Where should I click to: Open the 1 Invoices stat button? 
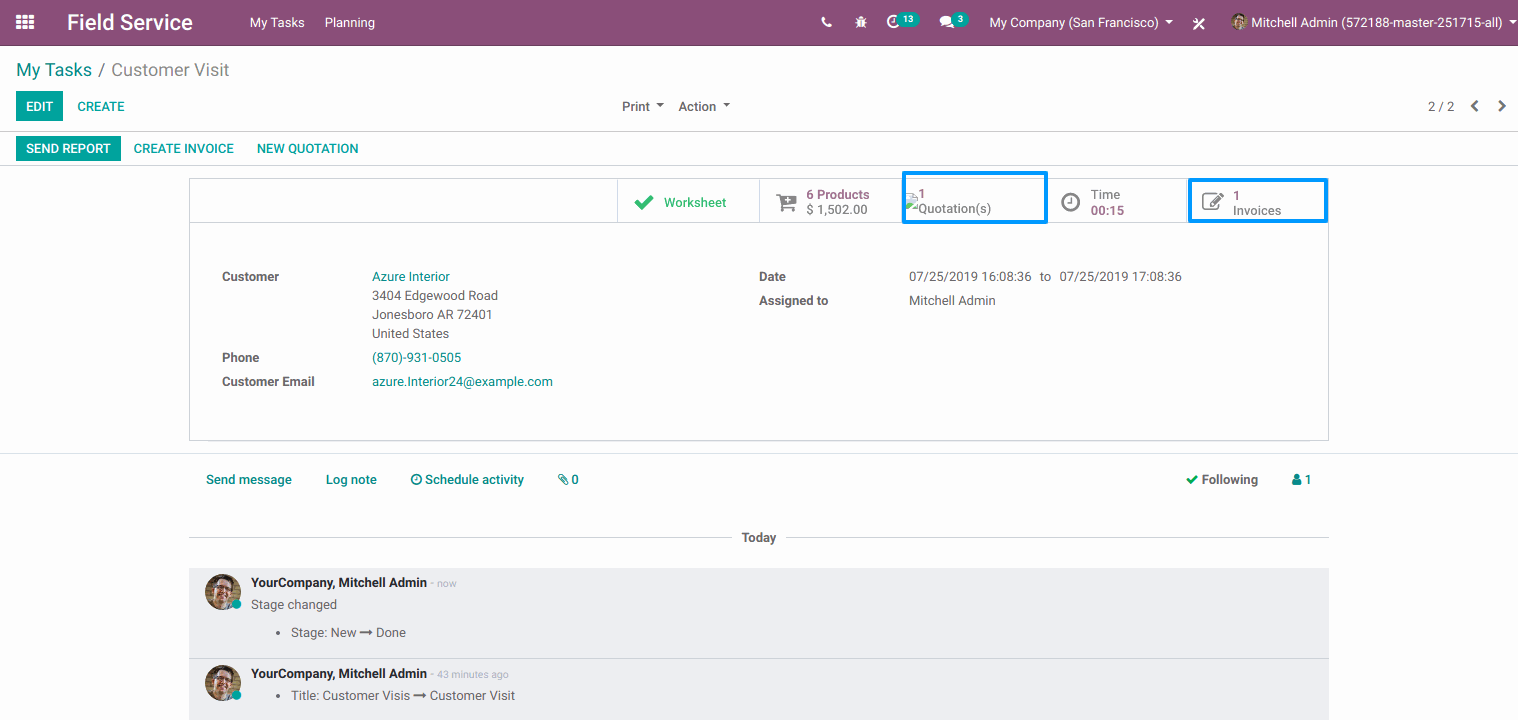(1257, 202)
